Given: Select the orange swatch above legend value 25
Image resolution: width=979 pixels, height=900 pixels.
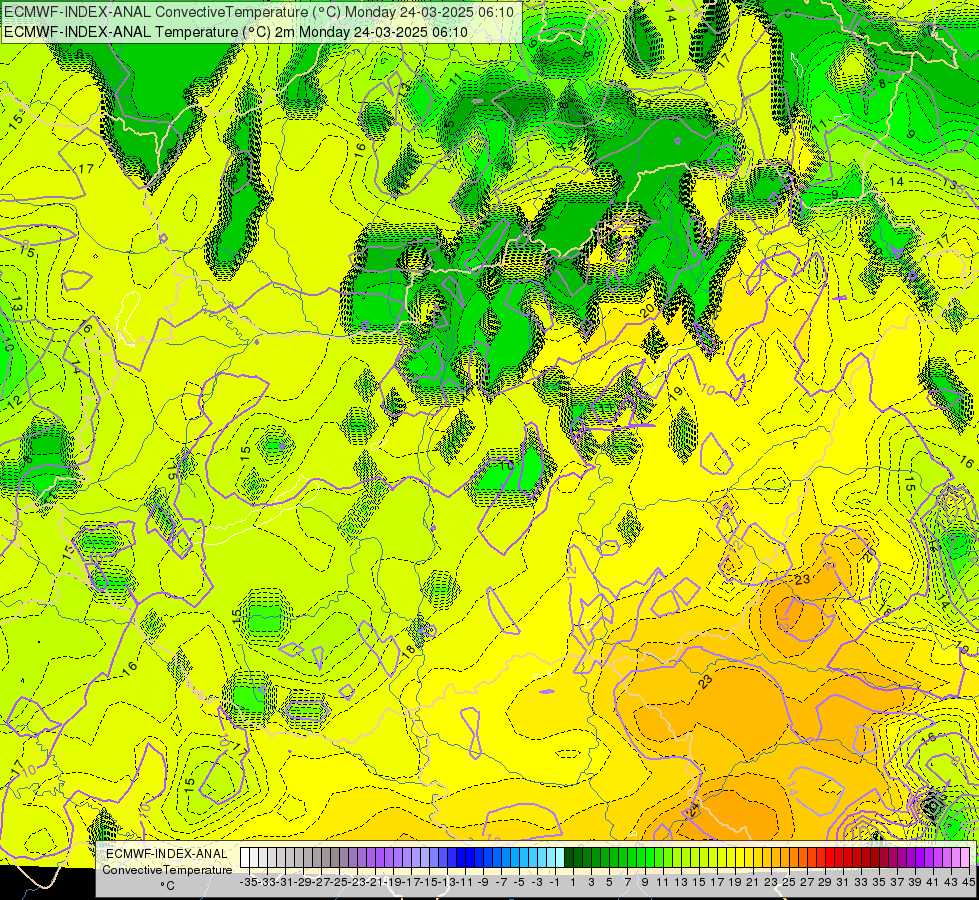Looking at the screenshot, I should click(785, 858).
